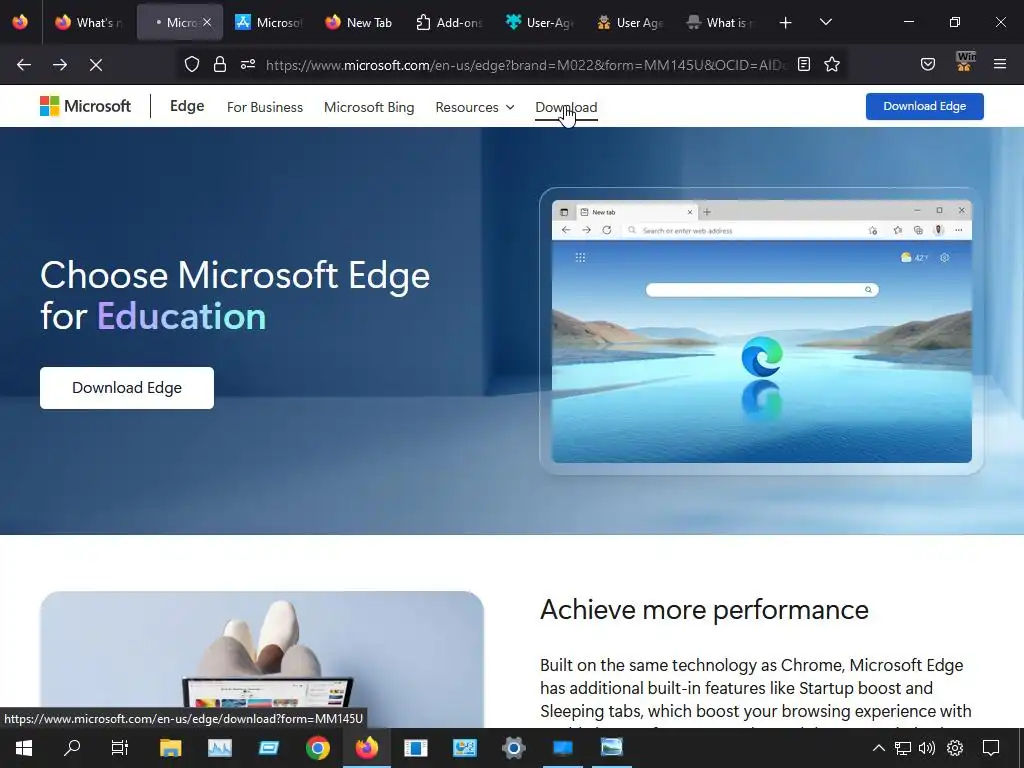Expand the list all tabs dropdown

(x=825, y=22)
